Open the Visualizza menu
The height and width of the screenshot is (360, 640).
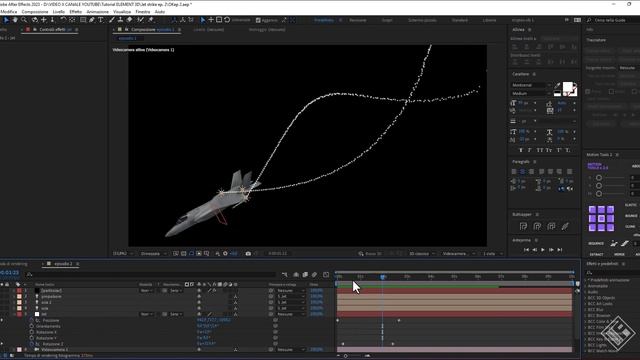[122, 12]
